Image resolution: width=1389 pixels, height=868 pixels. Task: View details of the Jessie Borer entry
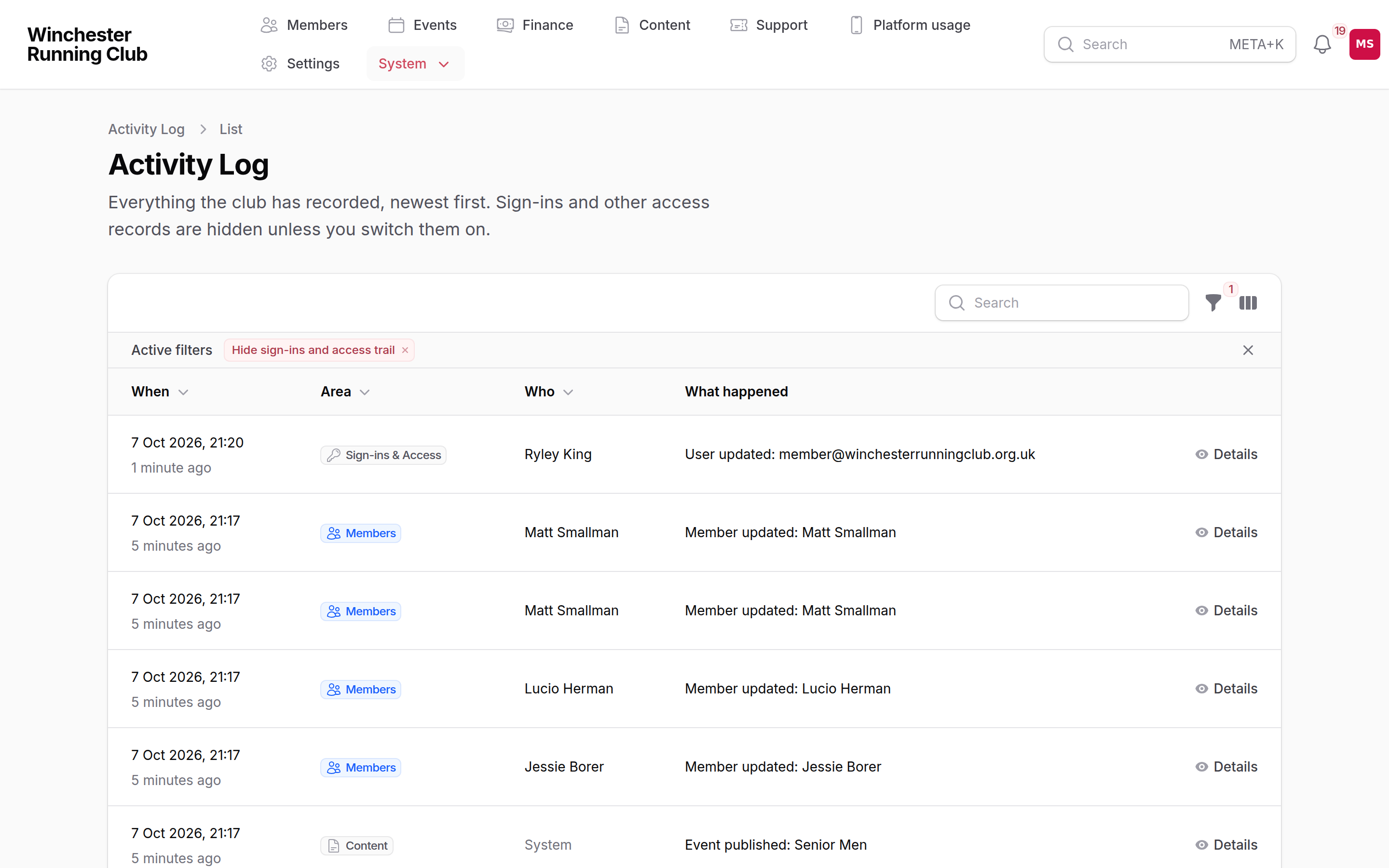(x=1226, y=766)
